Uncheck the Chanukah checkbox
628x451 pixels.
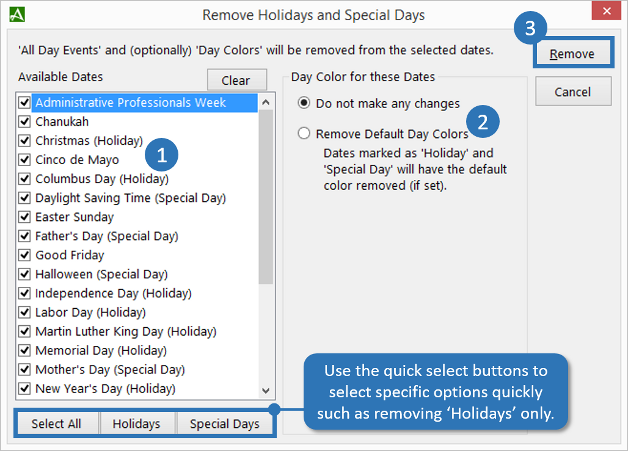[x=24, y=121]
